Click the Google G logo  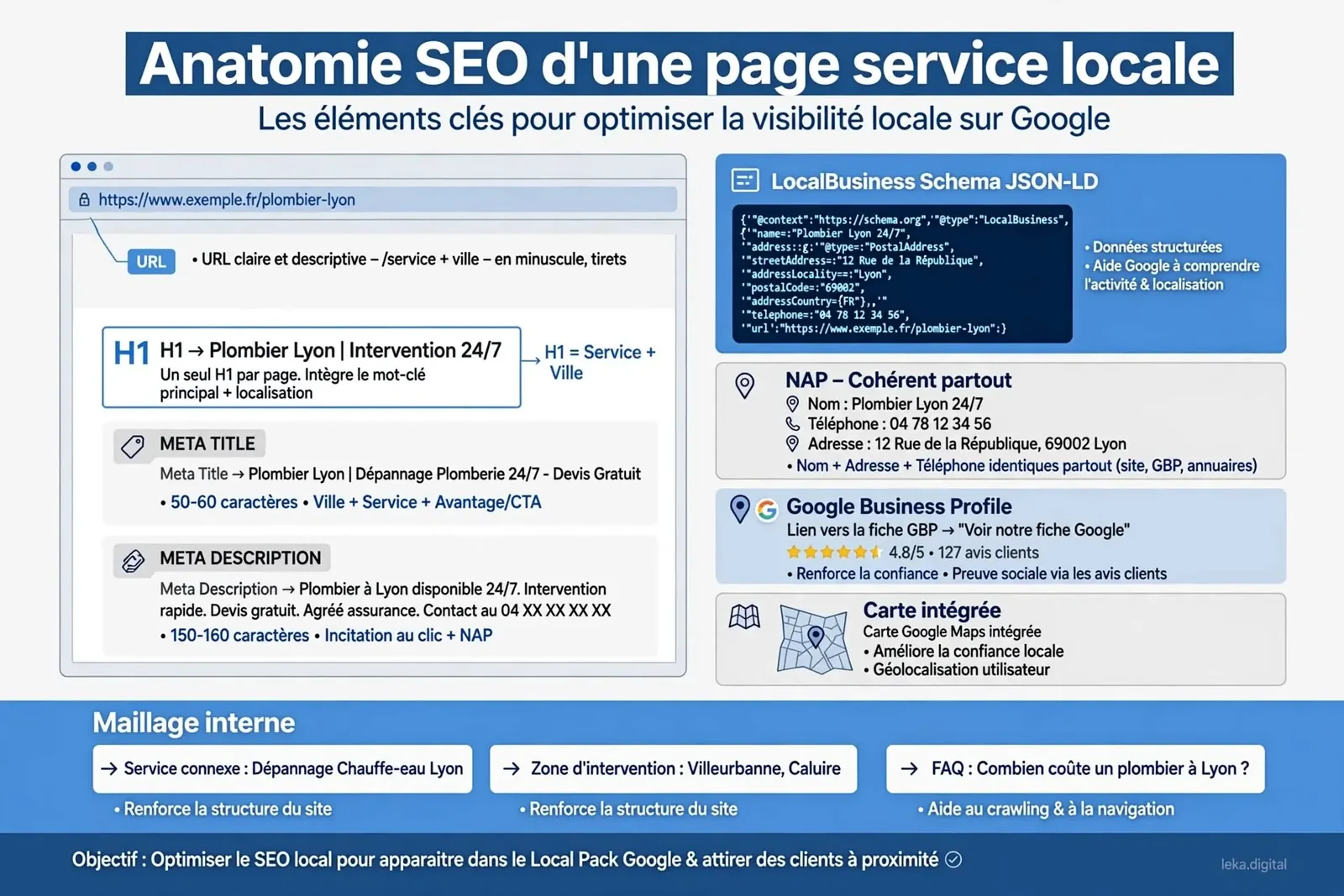click(x=767, y=510)
